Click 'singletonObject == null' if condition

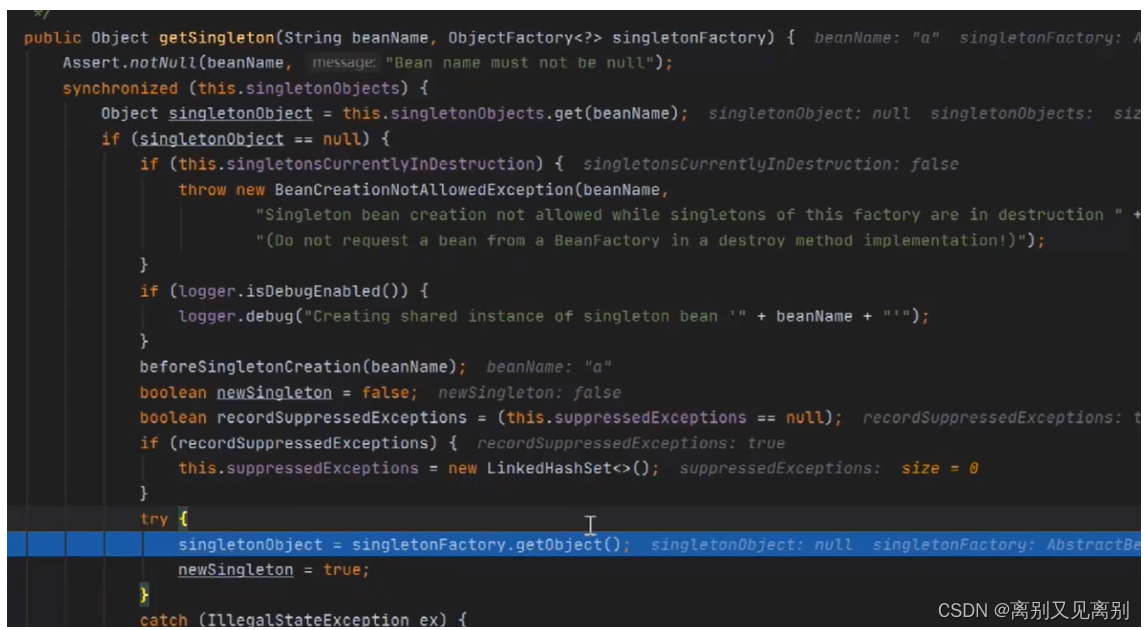(250, 139)
